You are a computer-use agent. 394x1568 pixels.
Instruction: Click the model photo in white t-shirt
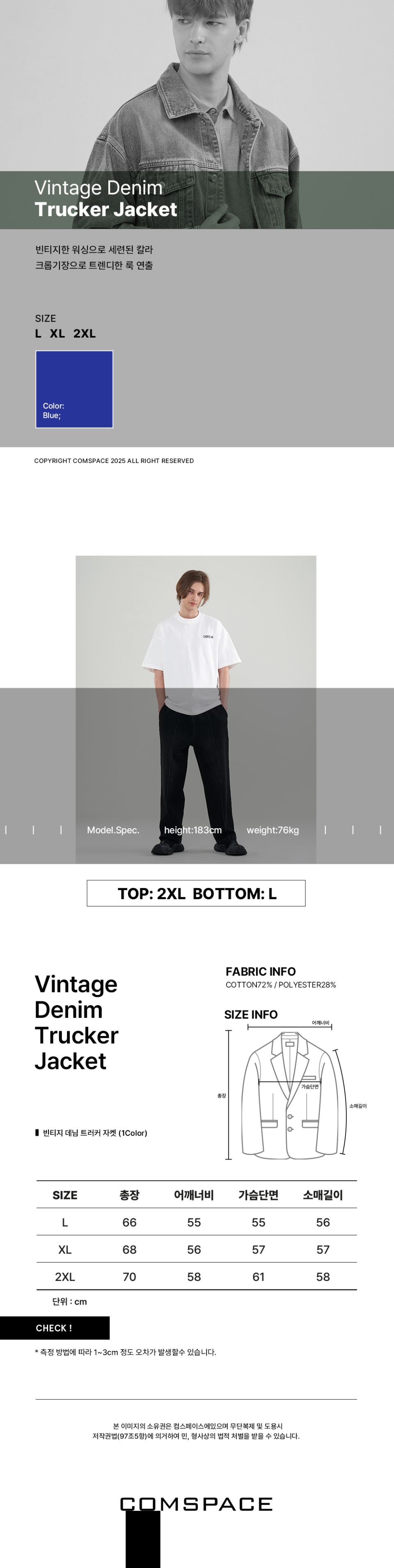pos(196,709)
